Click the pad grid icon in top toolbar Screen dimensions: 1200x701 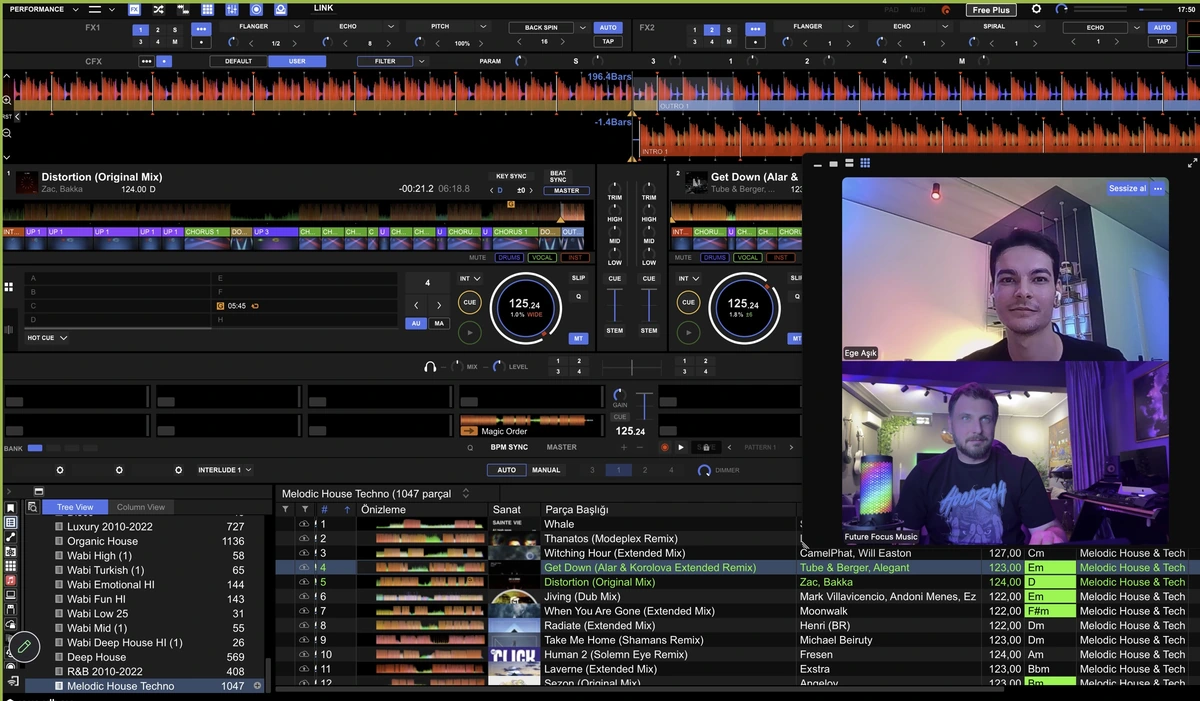pos(207,9)
